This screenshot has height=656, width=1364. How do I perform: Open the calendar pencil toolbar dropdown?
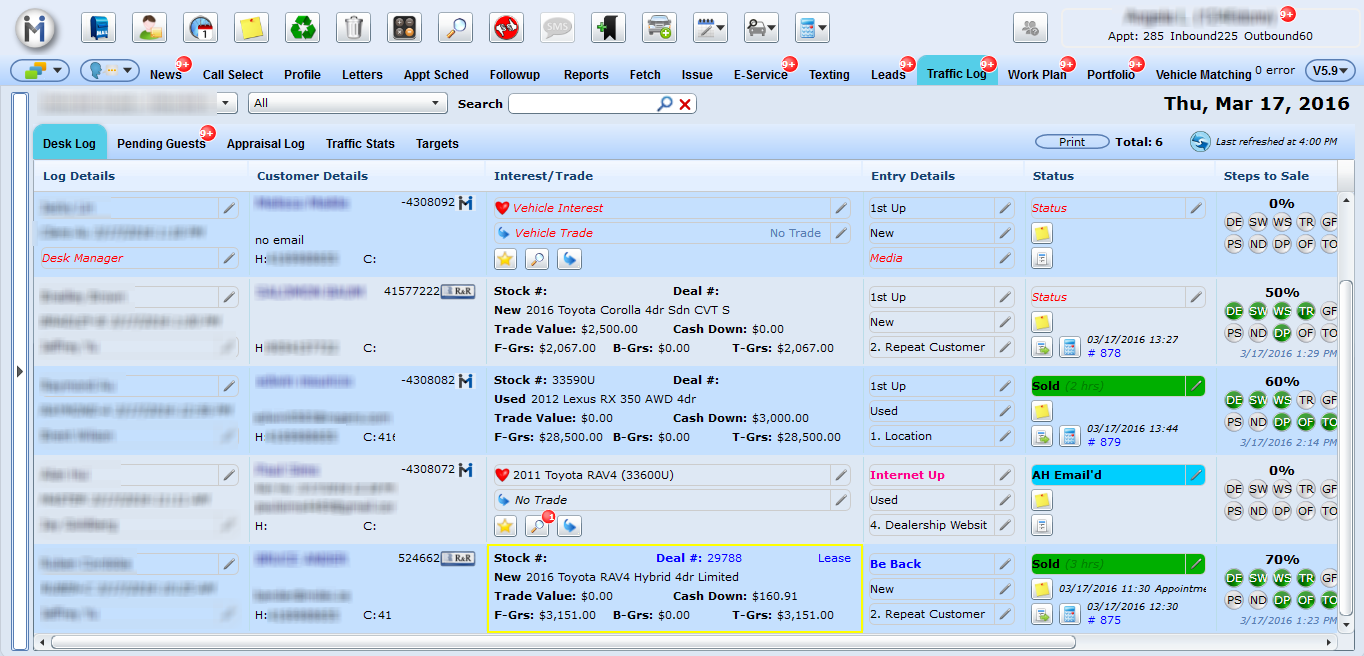711,28
